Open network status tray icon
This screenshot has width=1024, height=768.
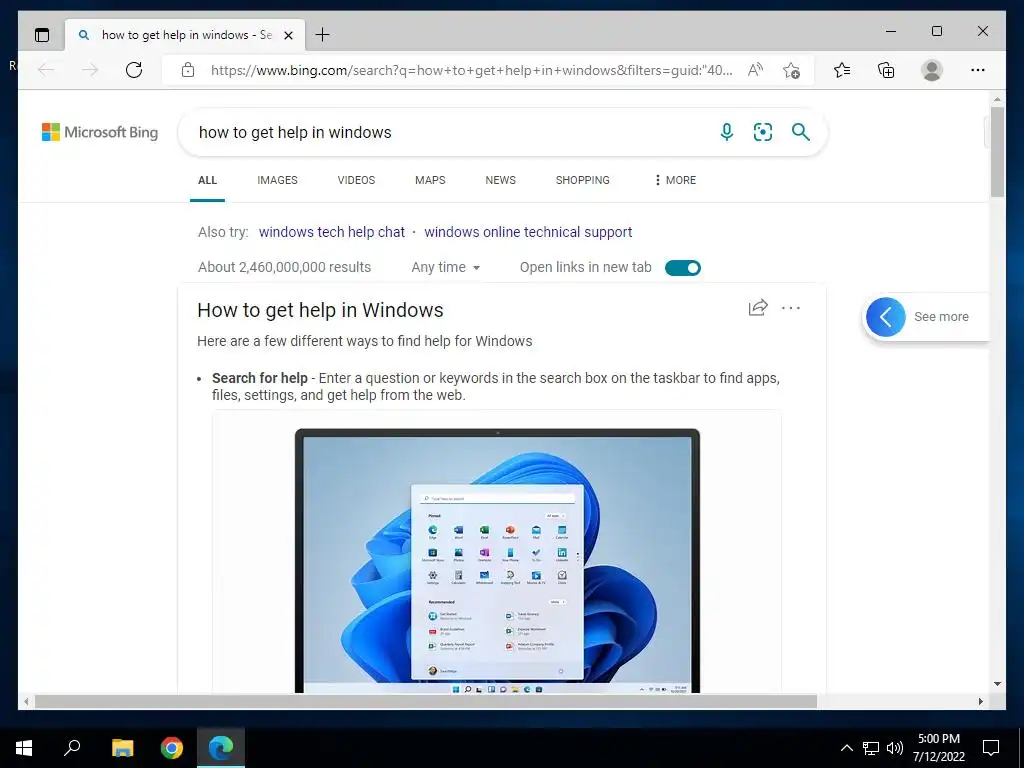pyautogui.click(x=871, y=748)
